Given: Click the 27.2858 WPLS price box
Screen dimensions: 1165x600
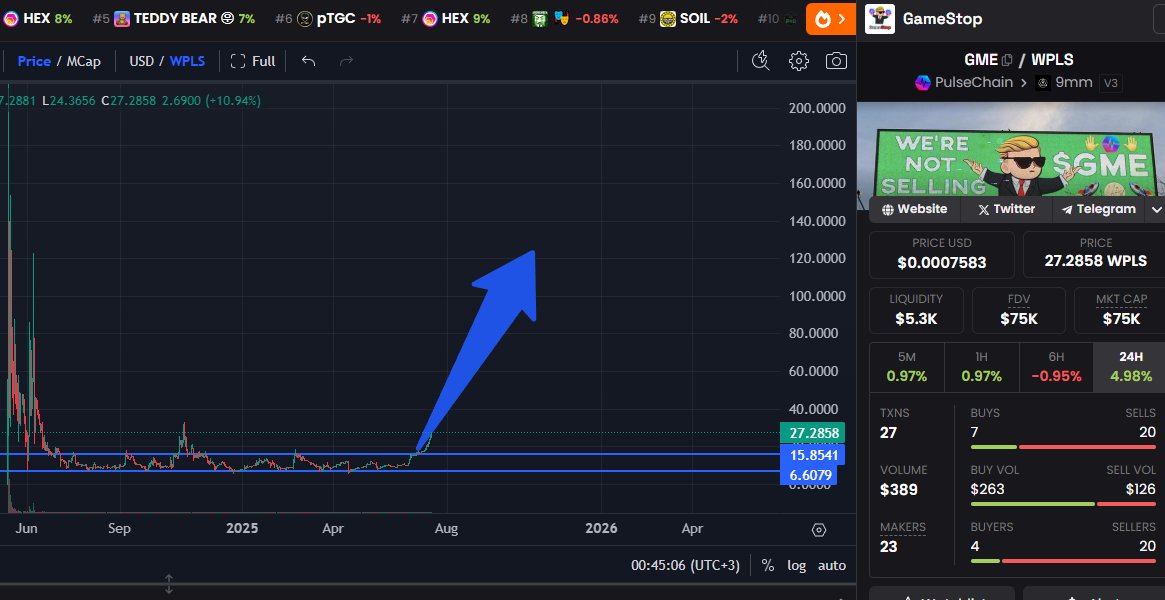Looking at the screenshot, I should (1094, 254).
